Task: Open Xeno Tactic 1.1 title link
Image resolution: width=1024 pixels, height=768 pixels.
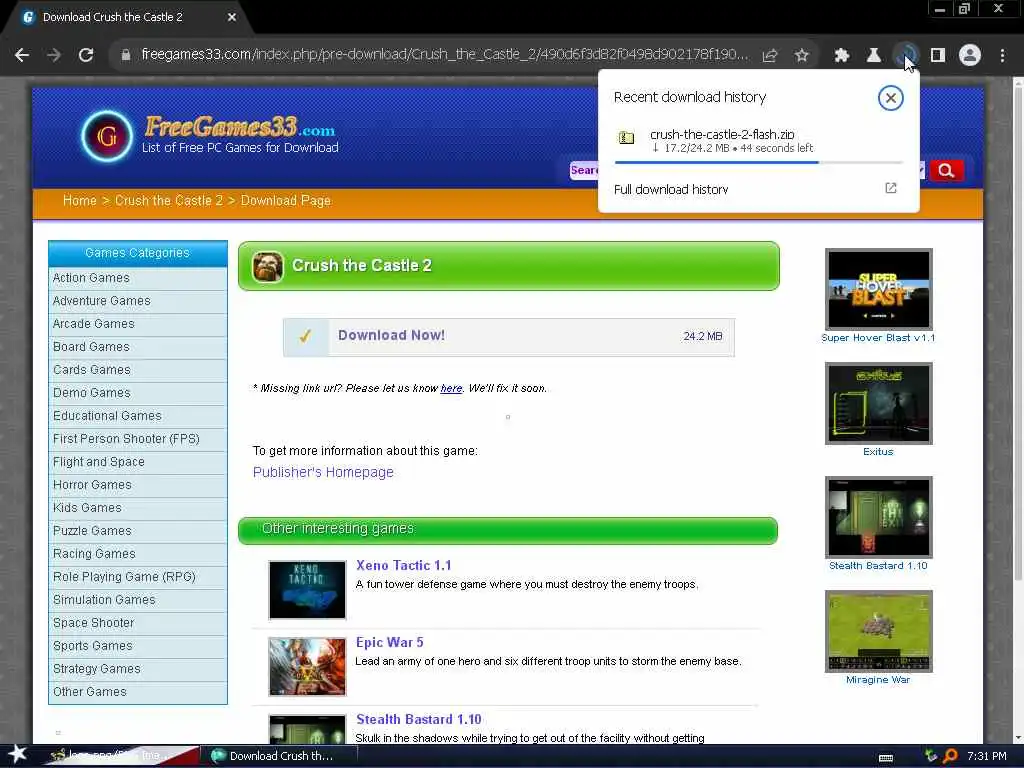Action: coord(404,566)
